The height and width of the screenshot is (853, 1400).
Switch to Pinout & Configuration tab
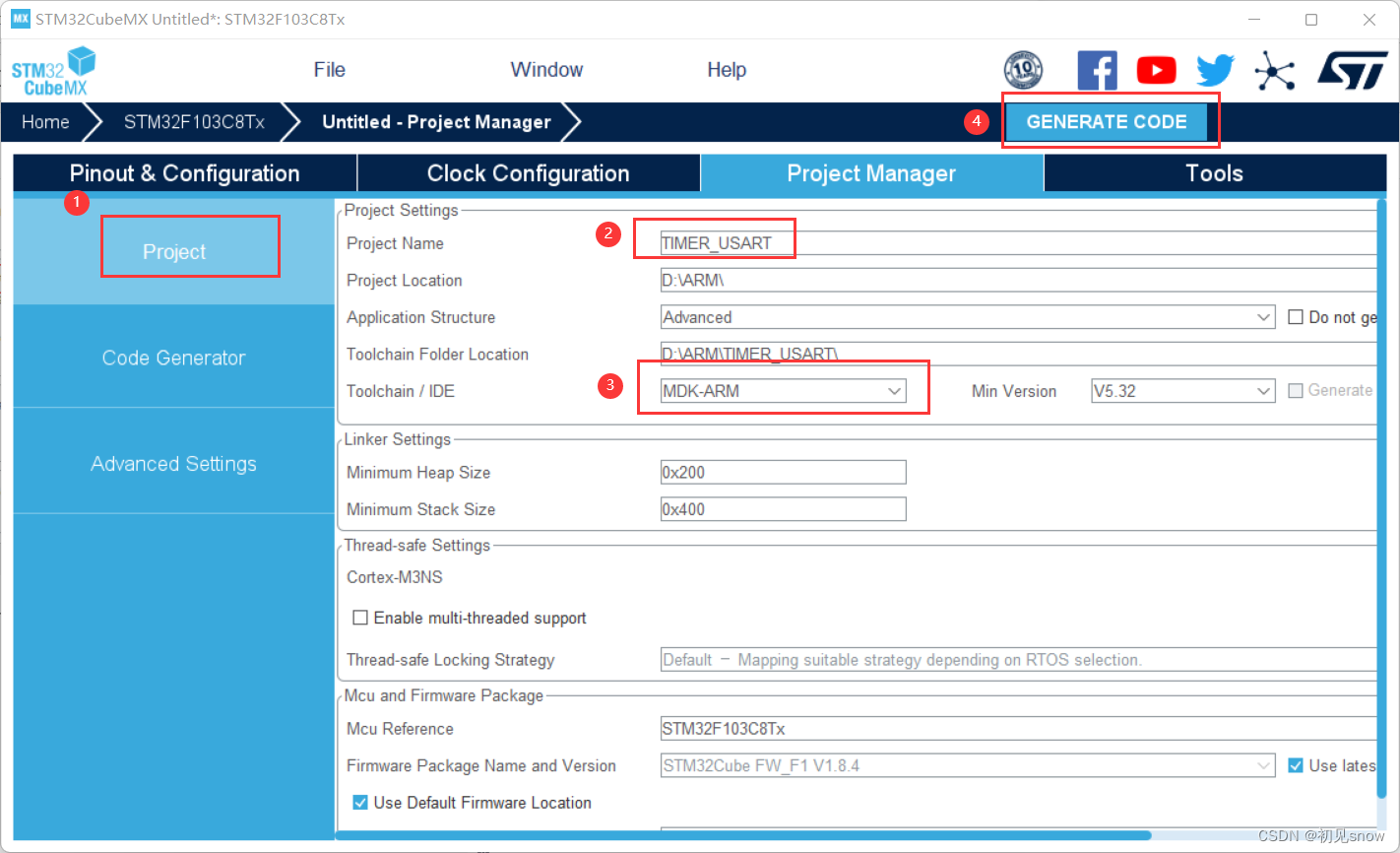(x=185, y=173)
